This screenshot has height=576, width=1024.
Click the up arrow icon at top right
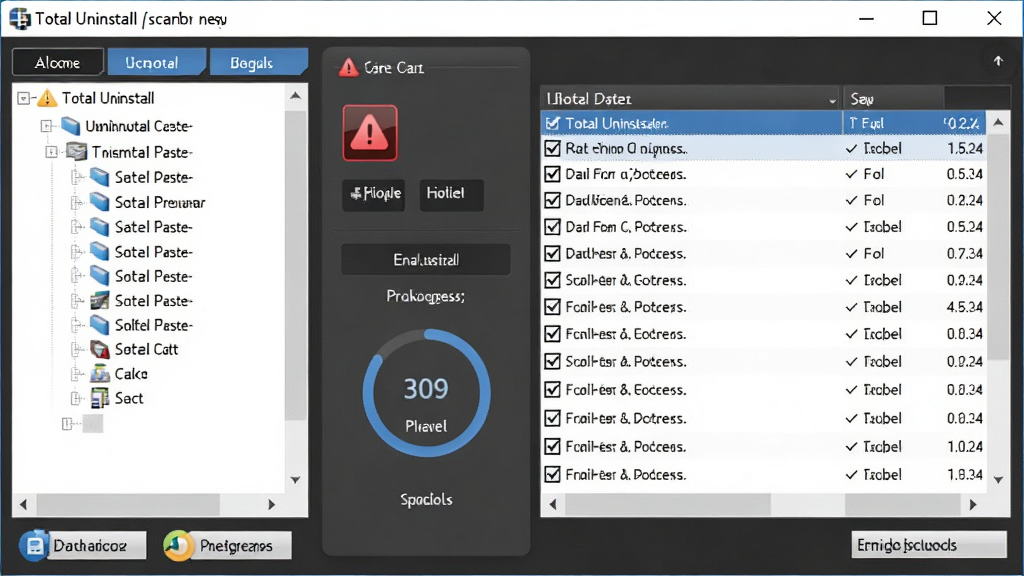click(x=998, y=61)
